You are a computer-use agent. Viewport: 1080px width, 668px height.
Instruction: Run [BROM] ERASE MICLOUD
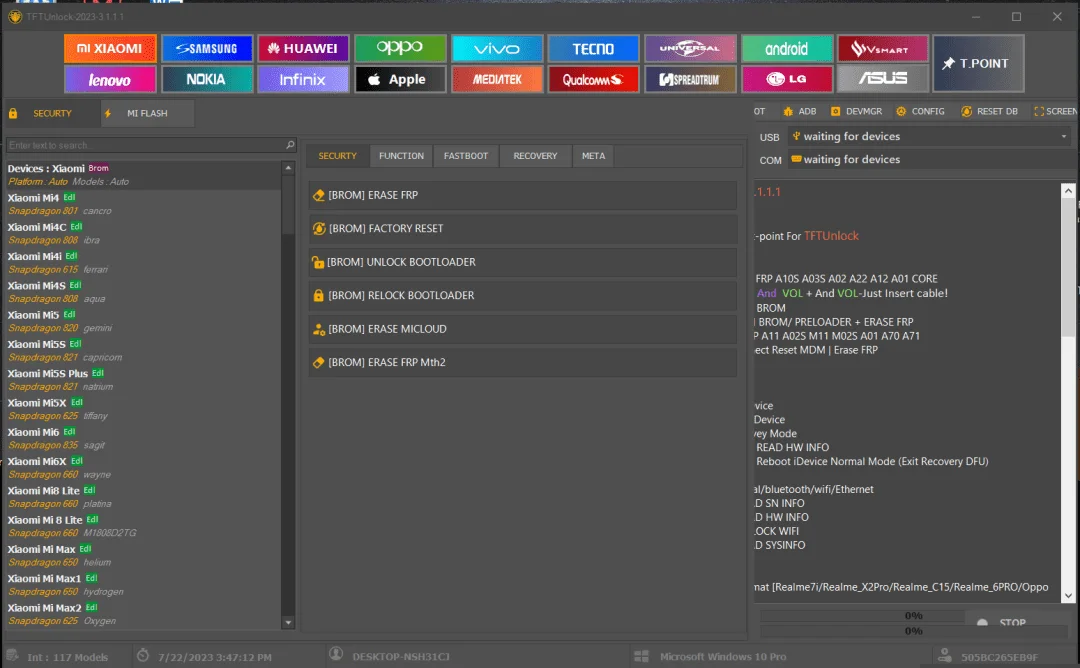coord(523,328)
